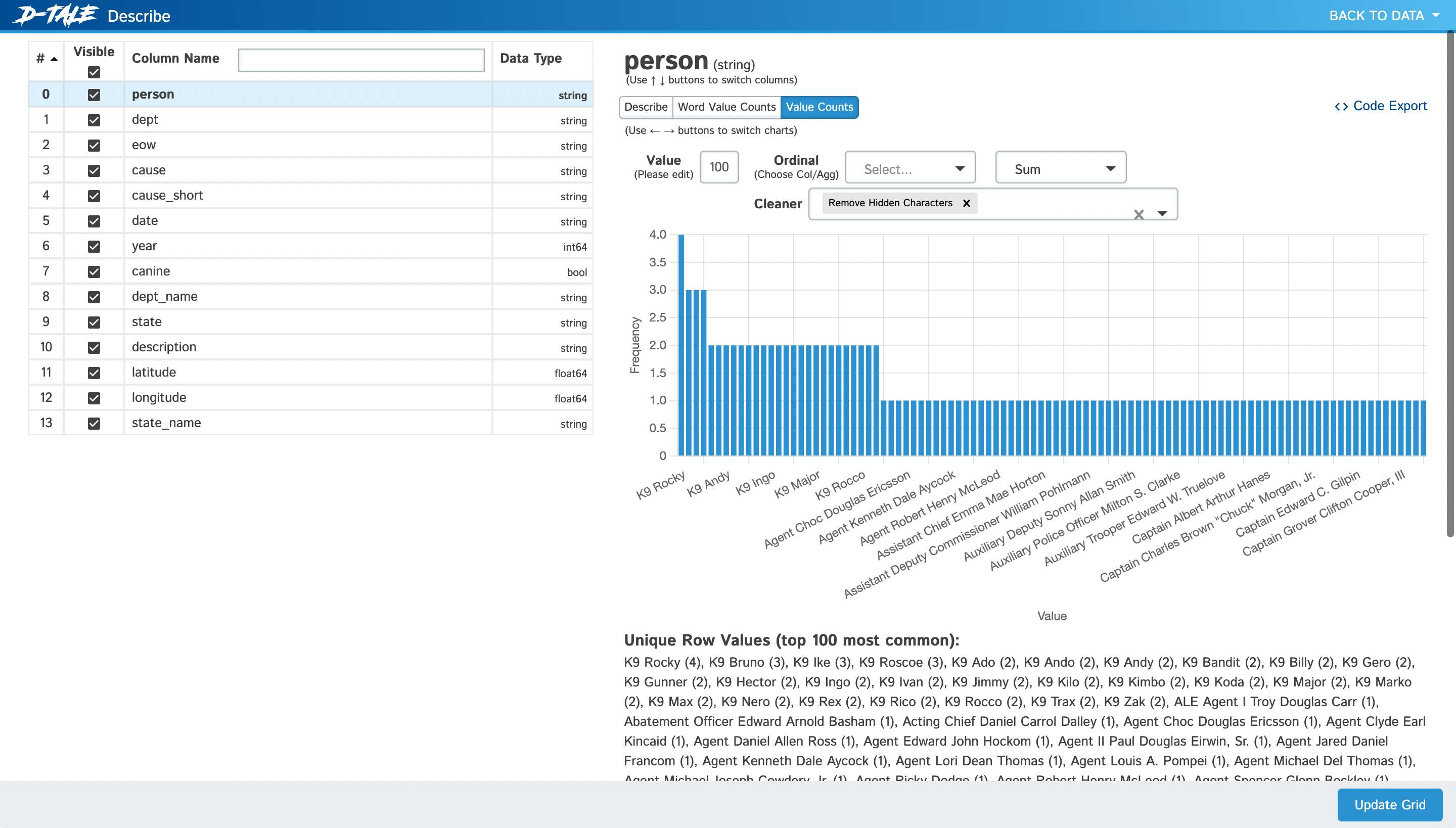Expand the Cleaner dropdown arrow
Viewport: 1456px width, 828px height.
coord(1163,214)
